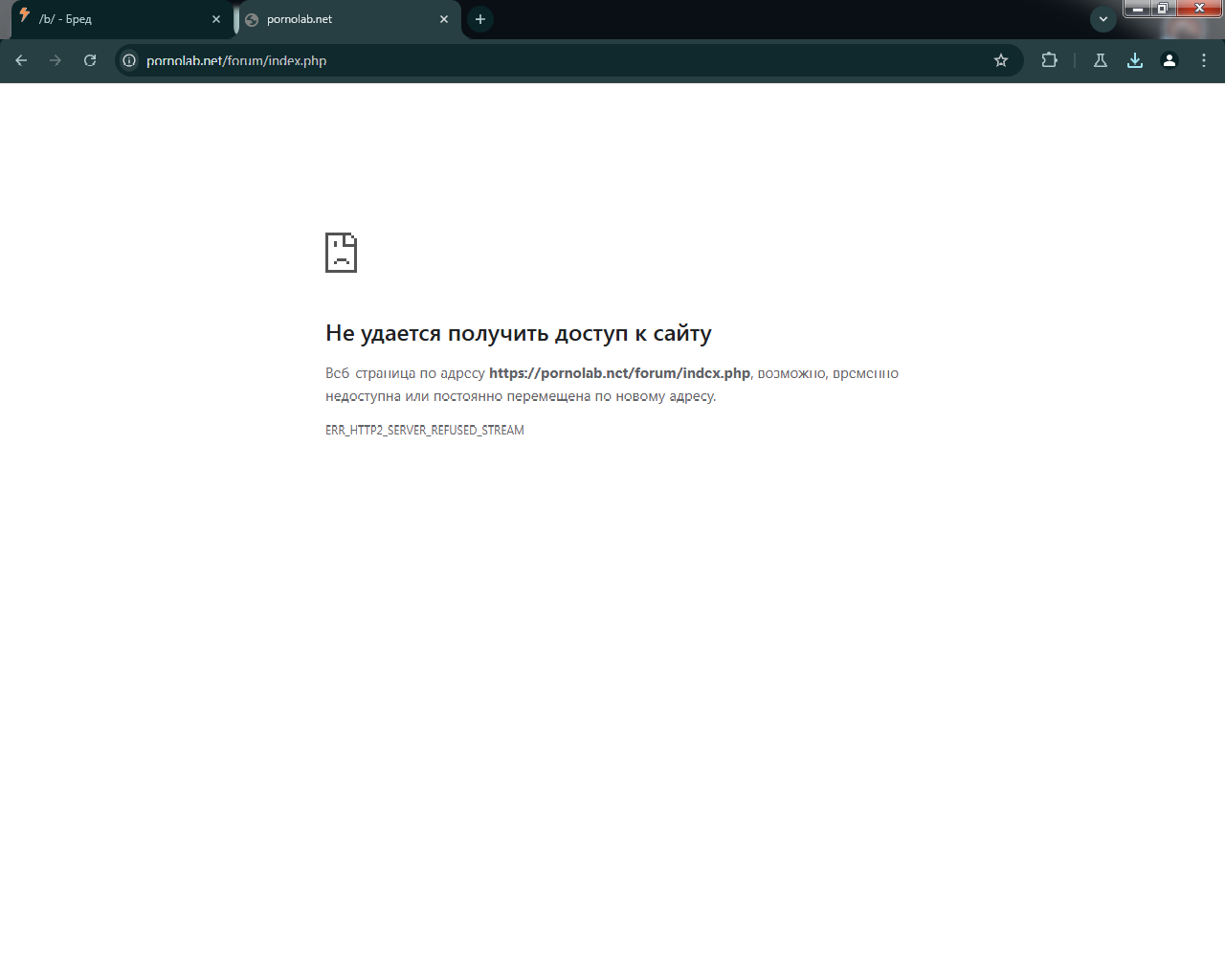The height and width of the screenshot is (980, 1225).
Task: Open the Extensions puzzle icon
Action: click(x=1050, y=60)
